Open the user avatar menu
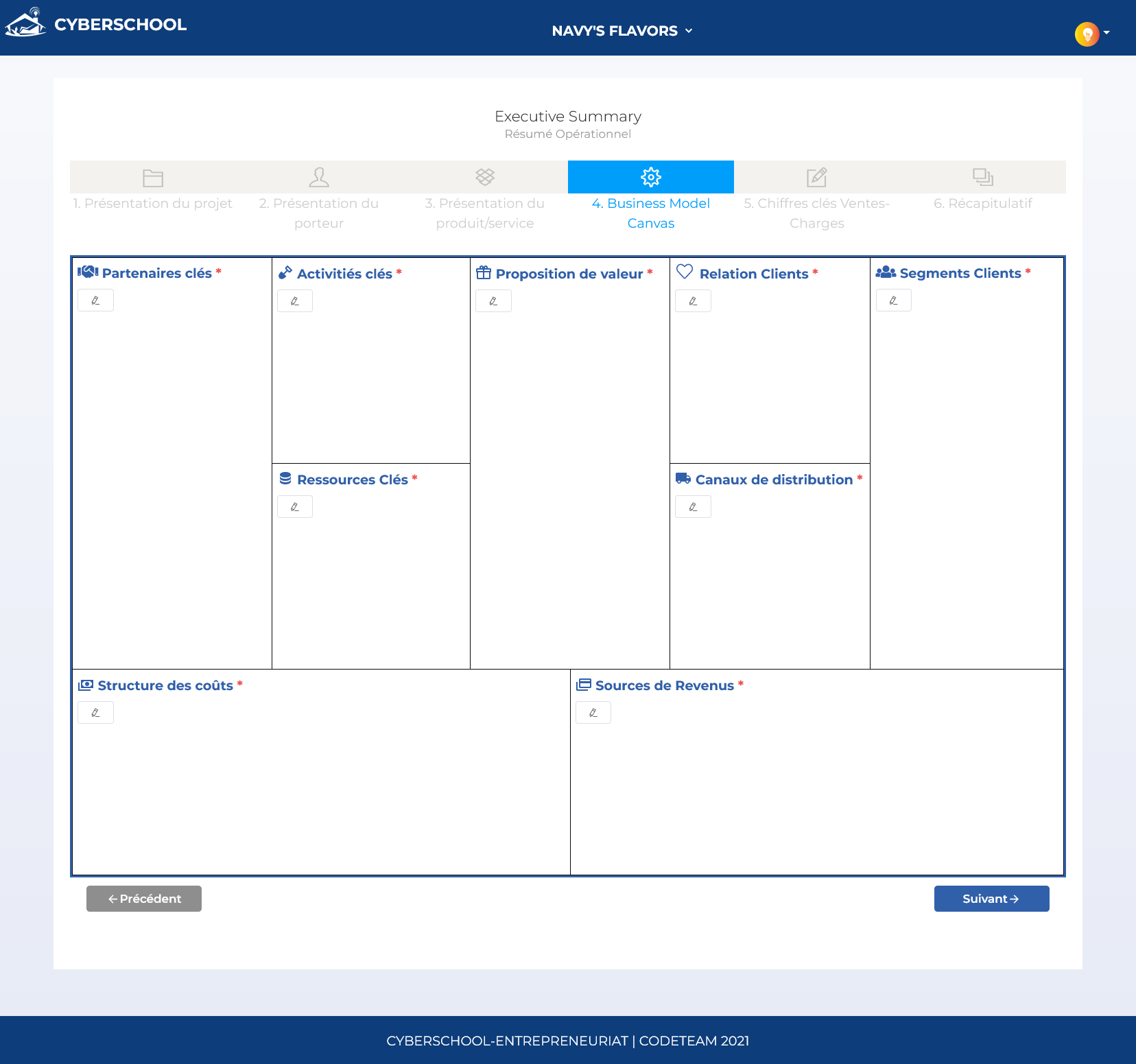Viewport: 1136px width, 1064px height. click(1087, 34)
